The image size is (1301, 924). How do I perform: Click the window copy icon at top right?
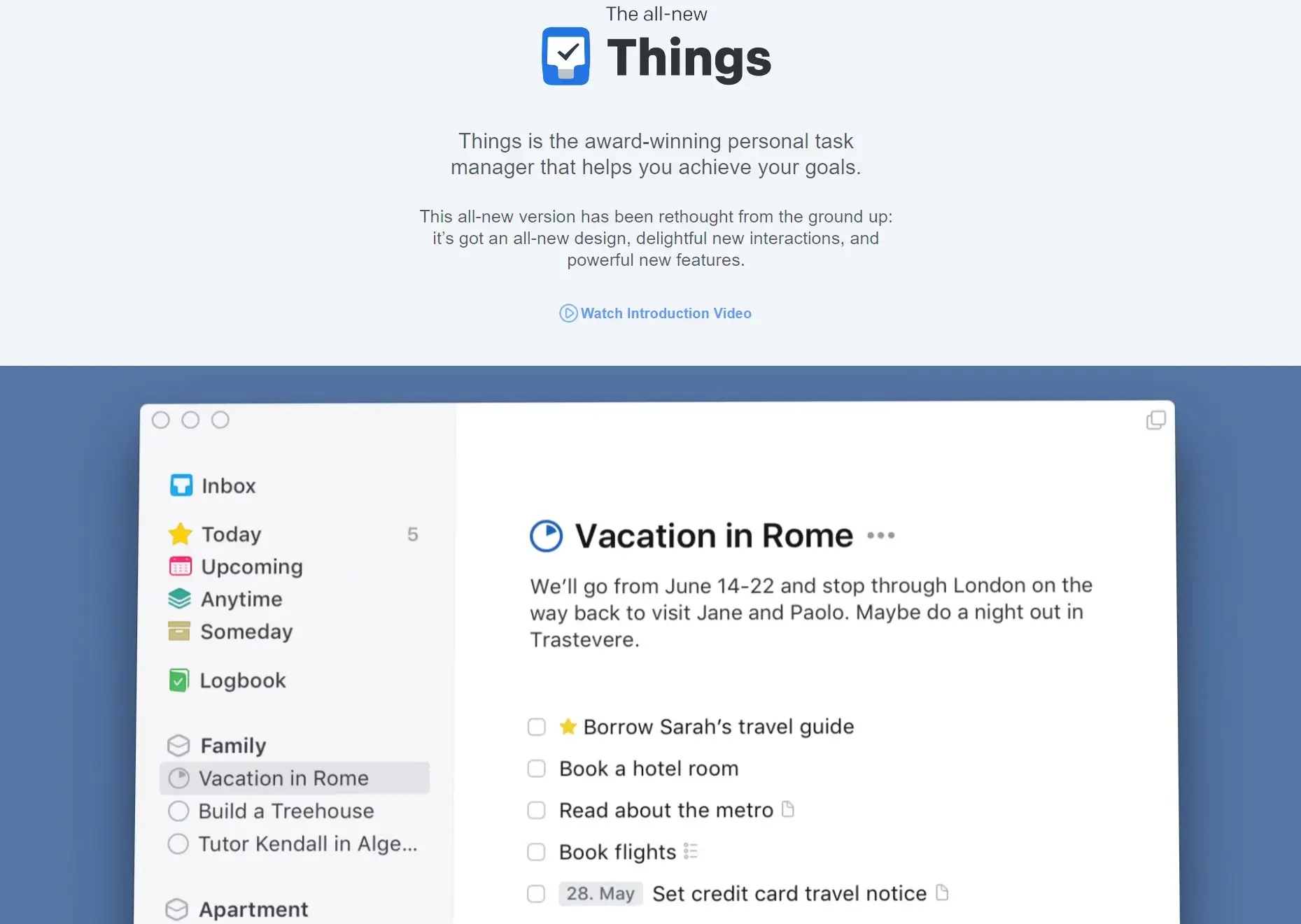(x=1156, y=420)
